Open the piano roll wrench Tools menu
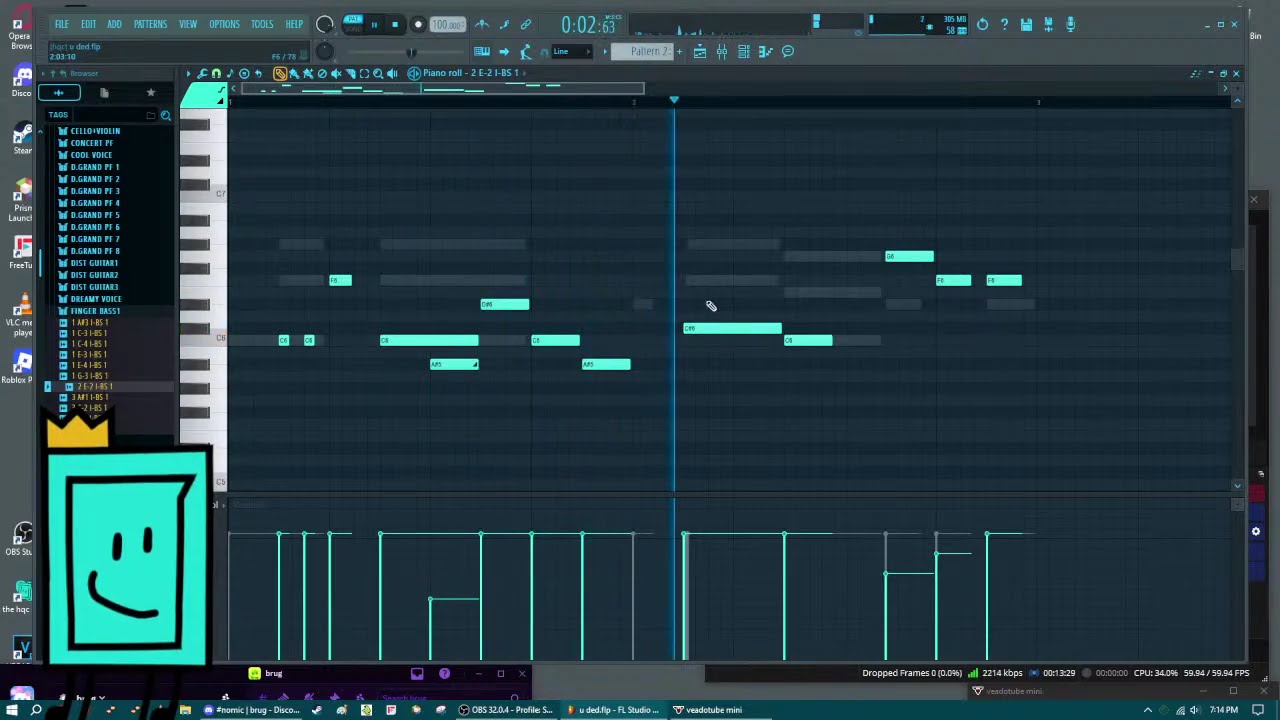 click(202, 73)
